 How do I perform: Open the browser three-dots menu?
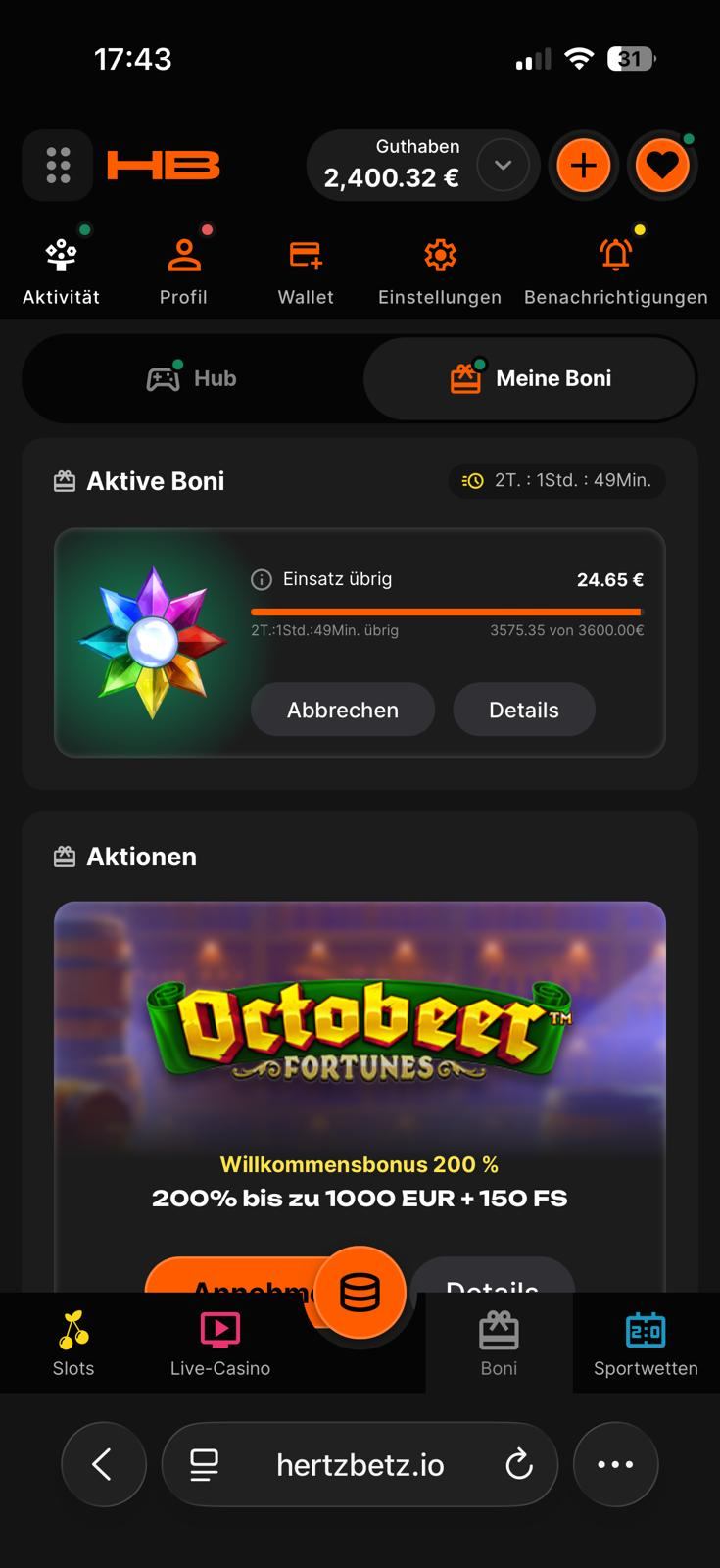click(x=615, y=1464)
